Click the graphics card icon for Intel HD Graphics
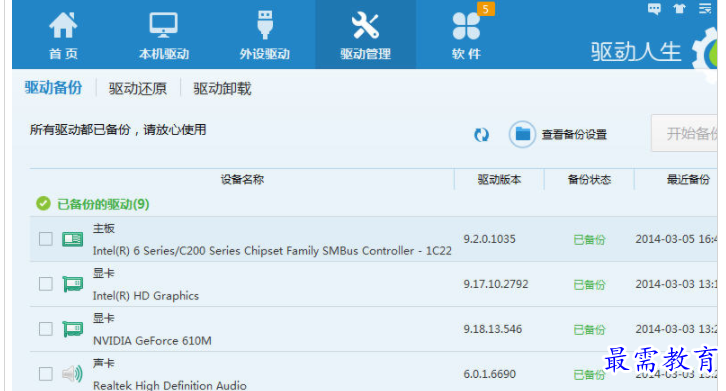 click(x=73, y=284)
